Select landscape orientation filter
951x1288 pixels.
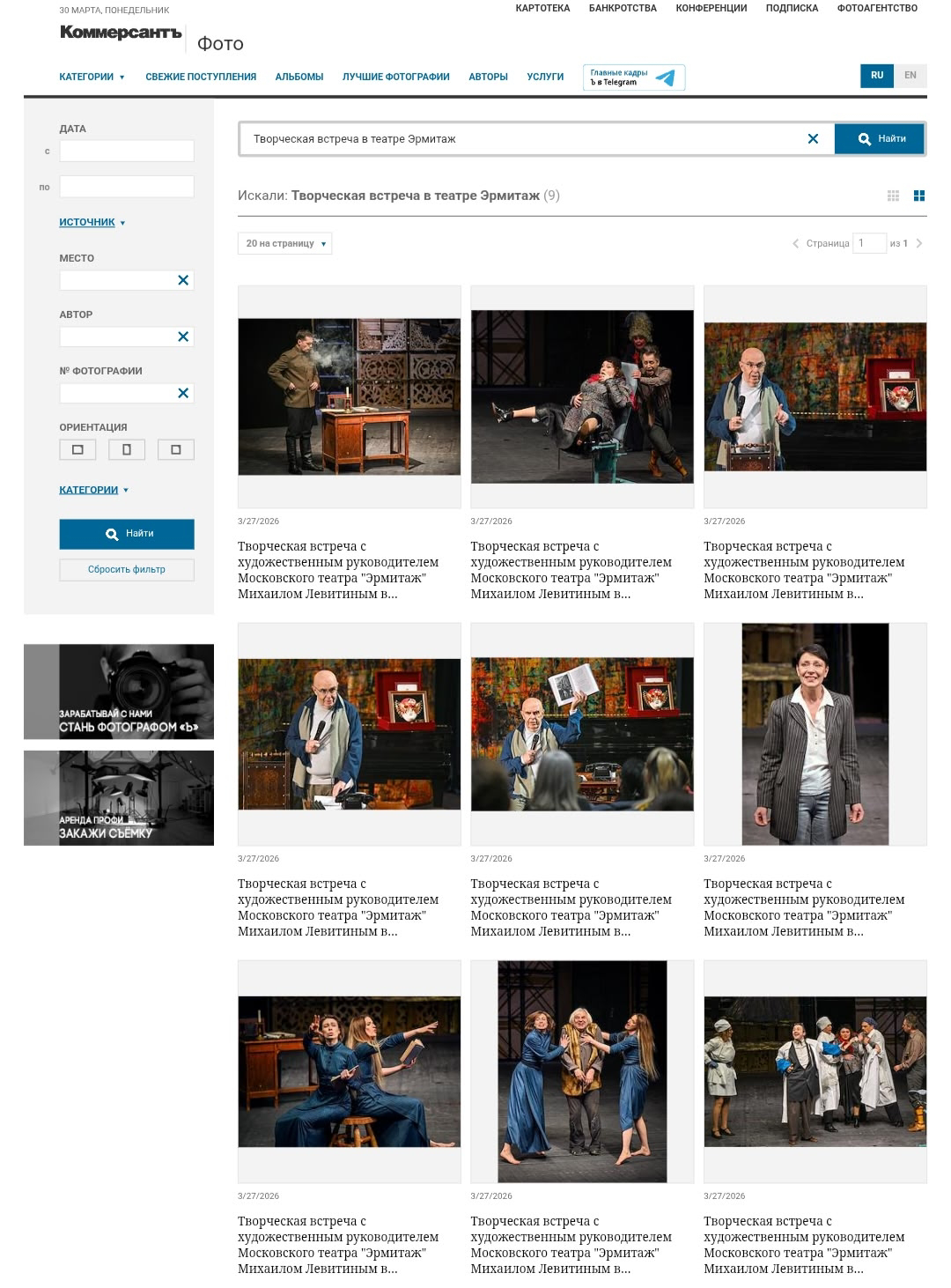coord(77,449)
